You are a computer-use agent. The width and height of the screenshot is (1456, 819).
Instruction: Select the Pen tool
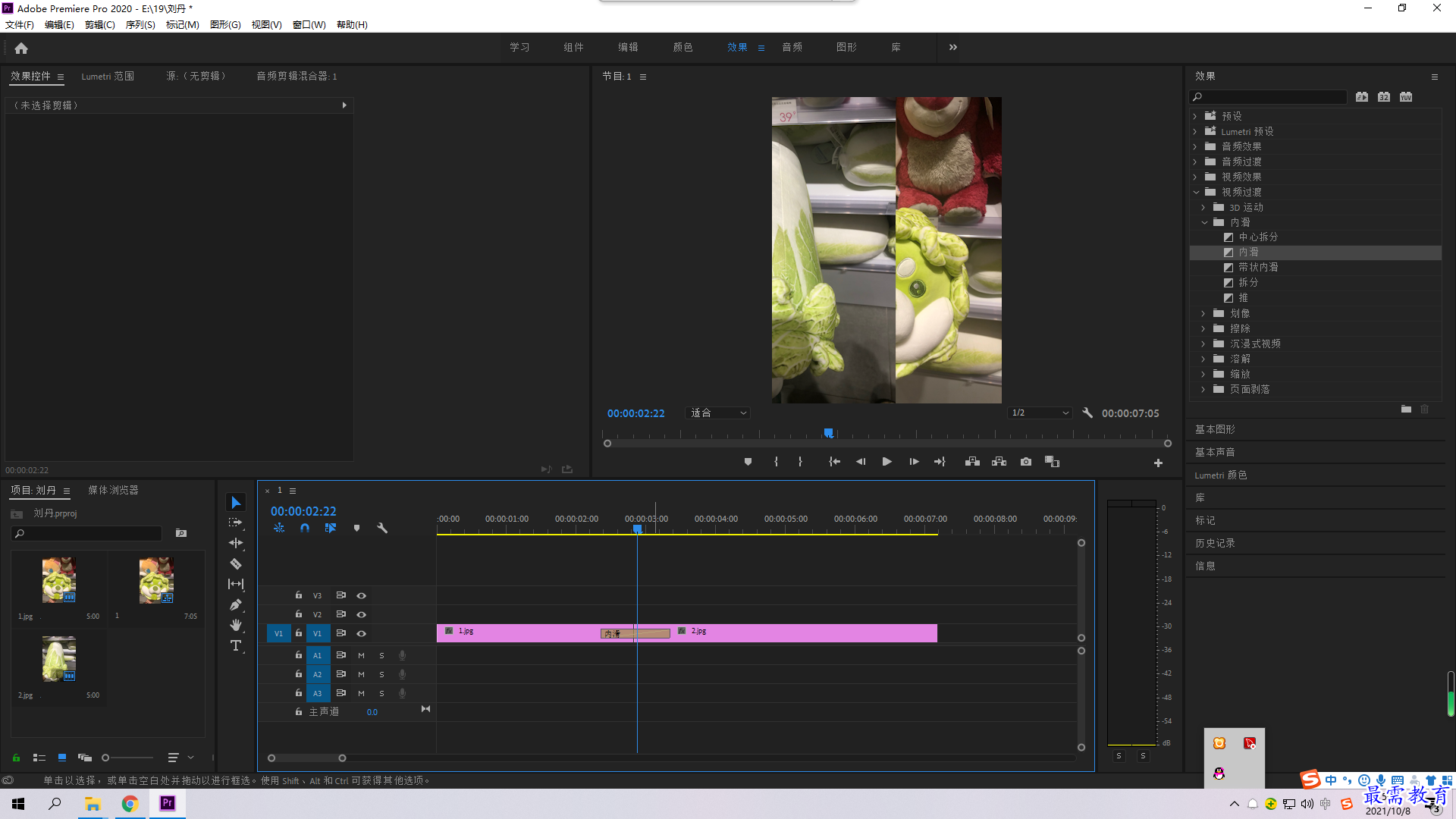236,604
